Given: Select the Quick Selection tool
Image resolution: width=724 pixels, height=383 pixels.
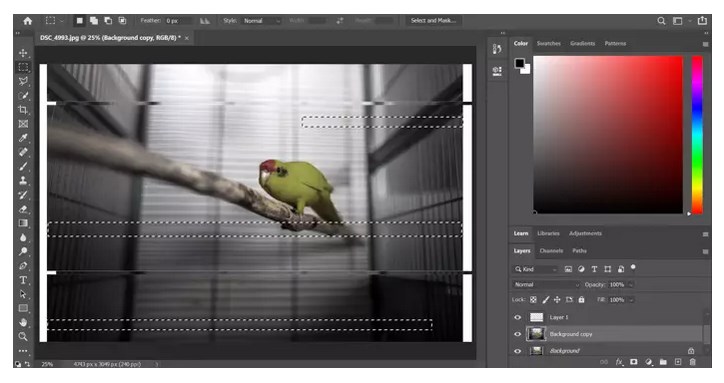Looking at the screenshot, I should (23, 96).
